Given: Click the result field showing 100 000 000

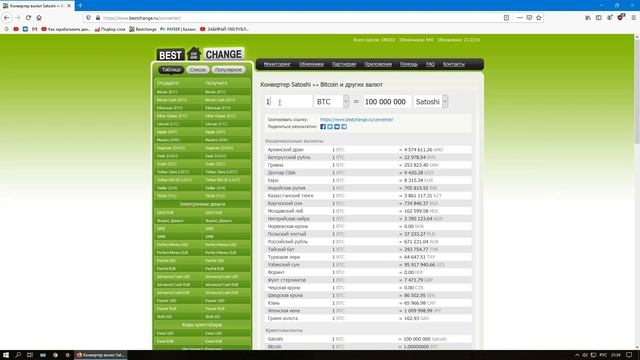Looking at the screenshot, I should pyautogui.click(x=387, y=102).
